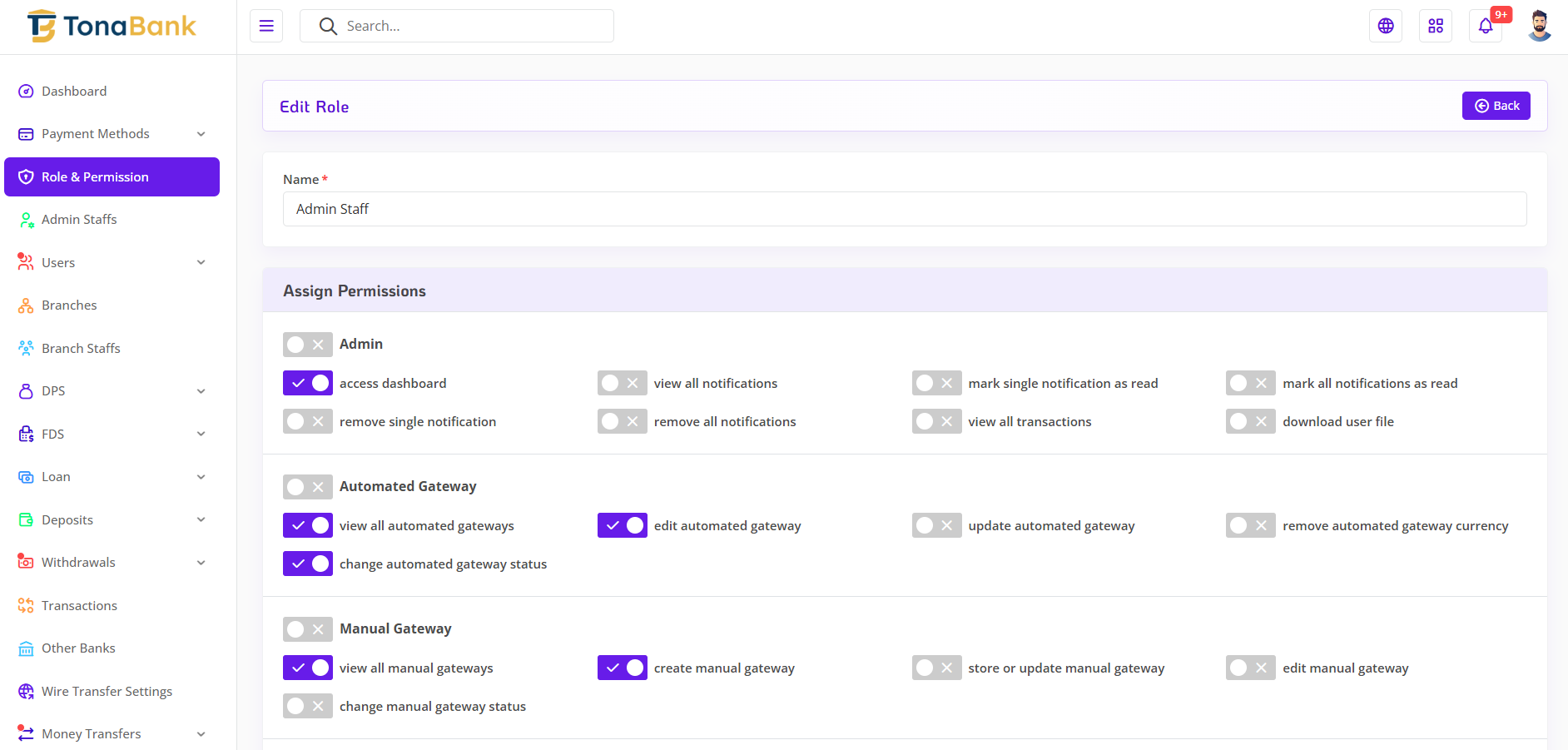This screenshot has height=750, width=1568.
Task: Click the role Name input field
Action: 905,209
